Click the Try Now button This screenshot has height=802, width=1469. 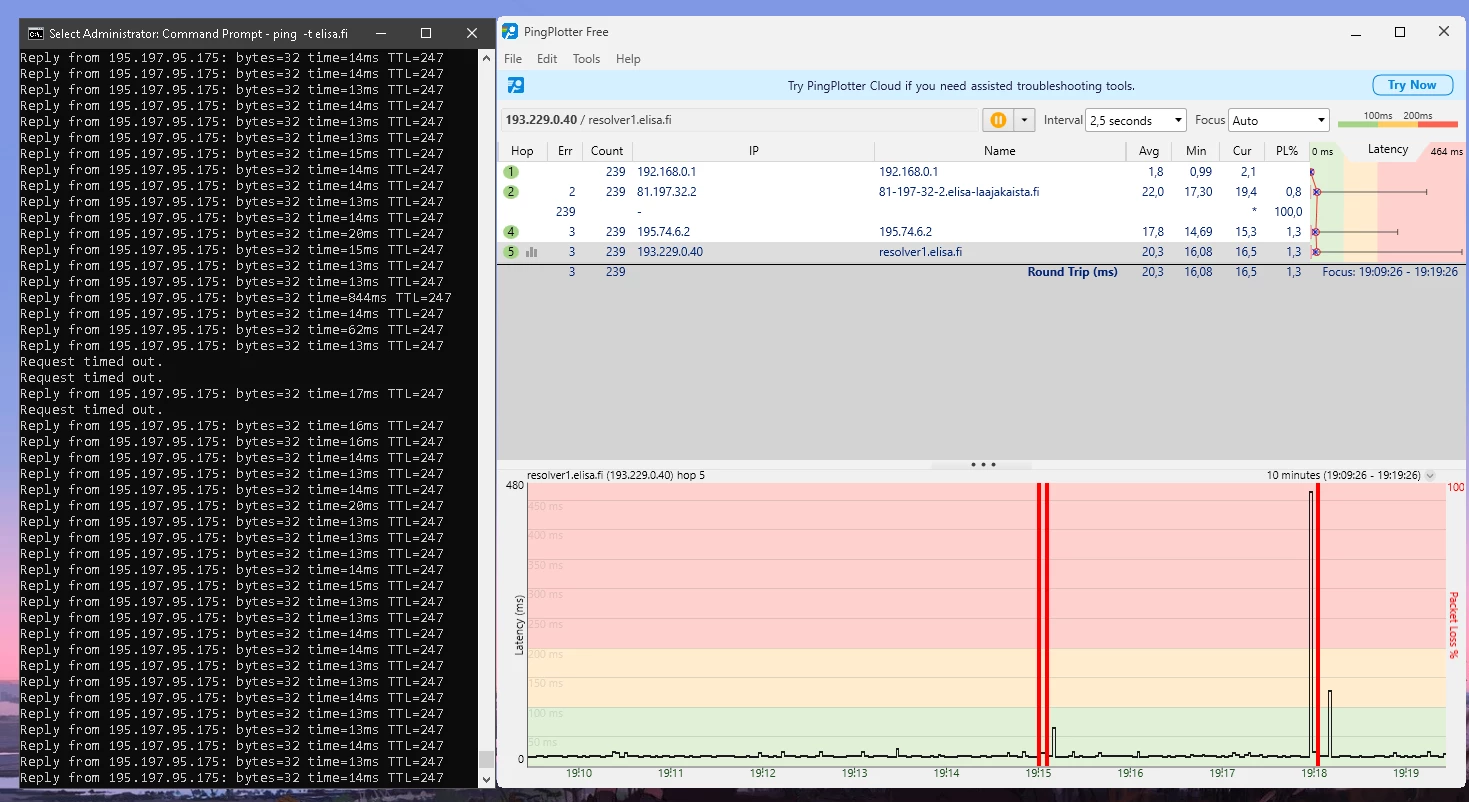click(x=1411, y=85)
